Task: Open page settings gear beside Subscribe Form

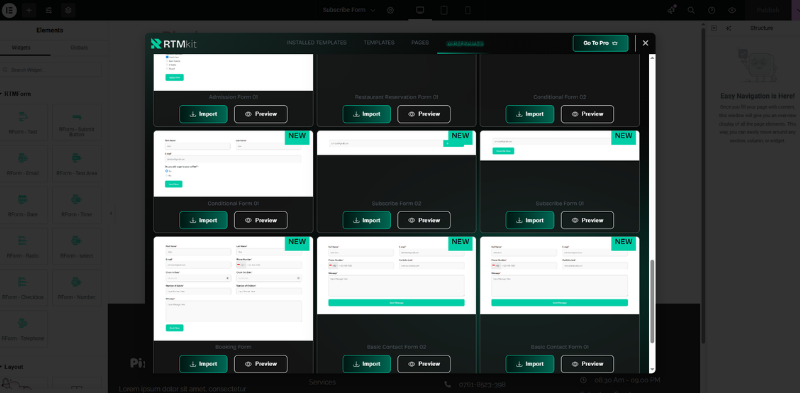Action: (390, 10)
